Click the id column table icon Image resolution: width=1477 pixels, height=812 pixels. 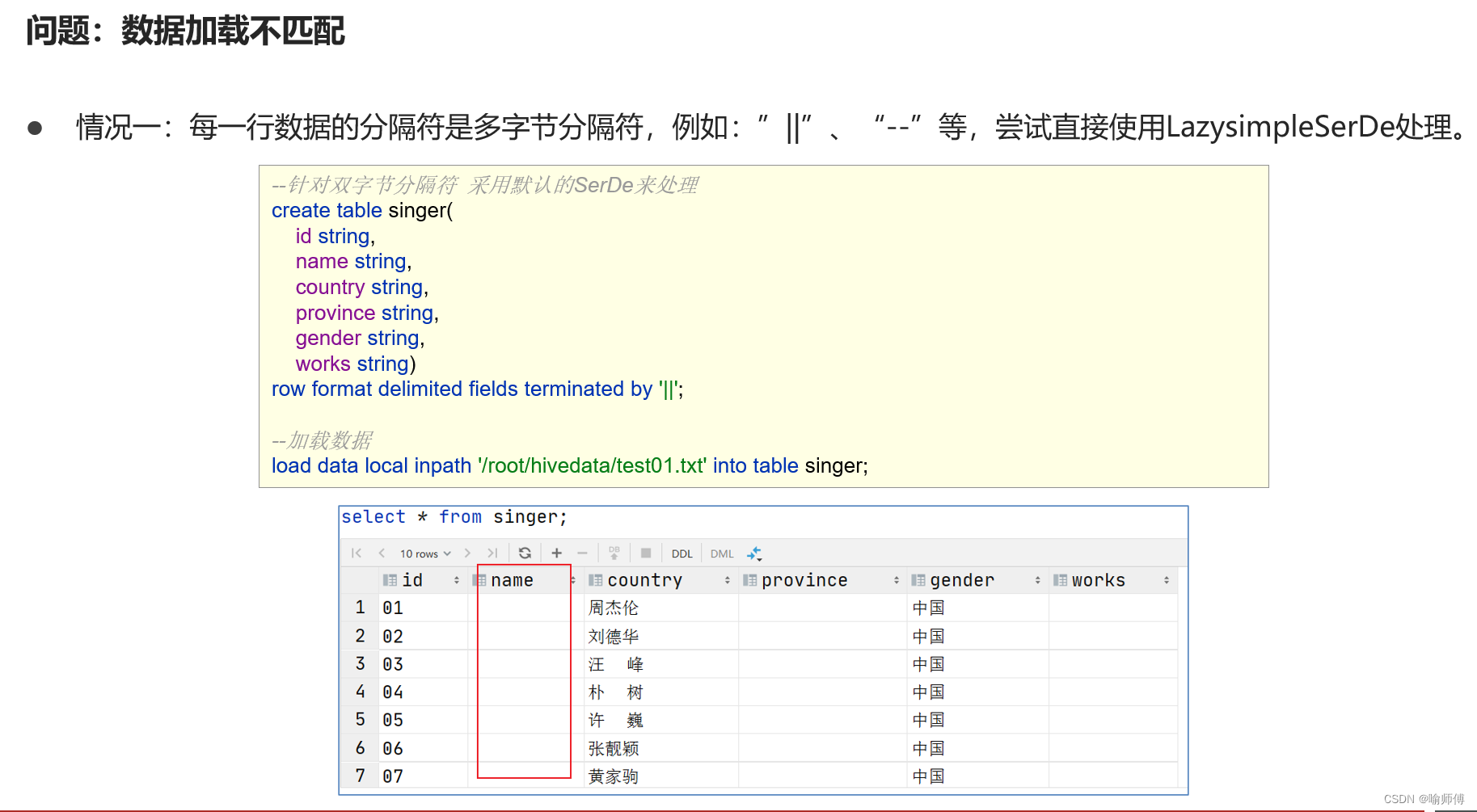click(390, 580)
